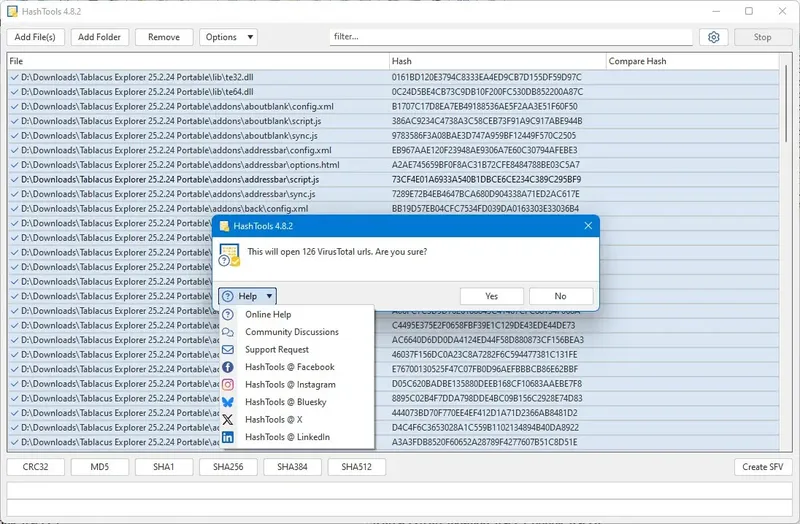This screenshot has width=800, height=524.
Task: Click the Bluesky butterfly icon
Action: 228,402
